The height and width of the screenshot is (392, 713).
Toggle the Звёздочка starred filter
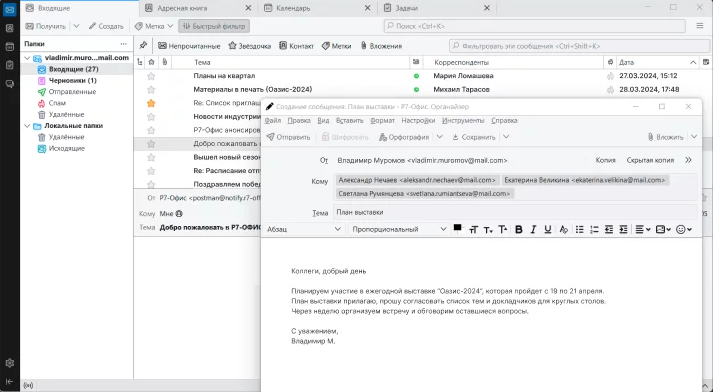tap(250, 46)
